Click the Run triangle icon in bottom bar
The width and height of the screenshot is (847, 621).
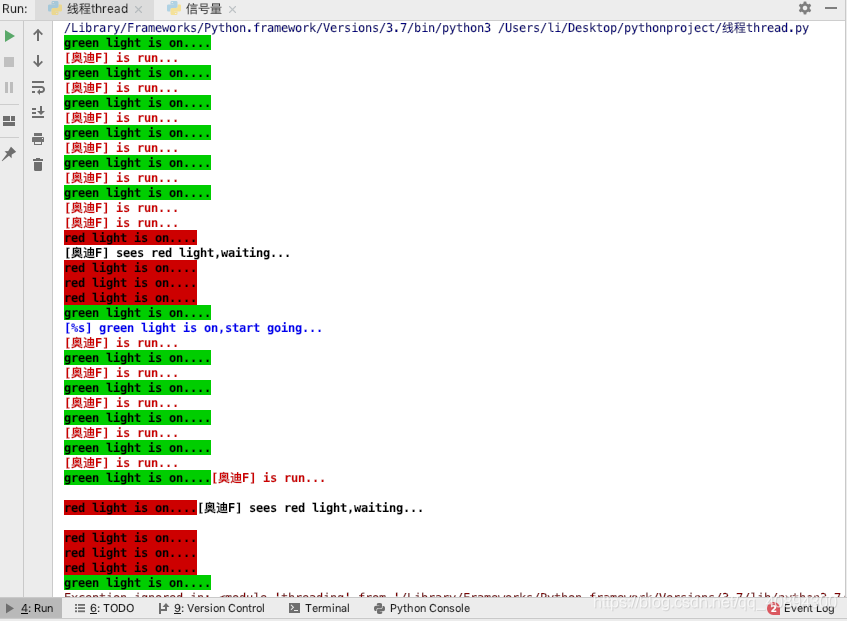coord(9,608)
